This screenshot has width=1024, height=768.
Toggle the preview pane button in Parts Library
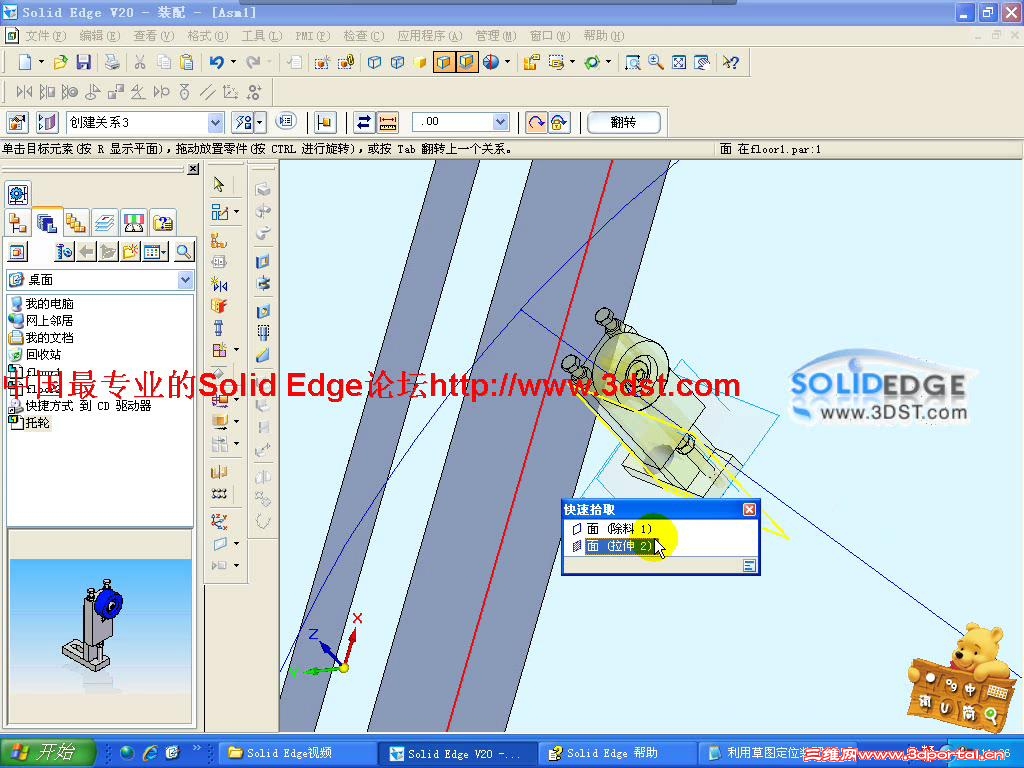(18, 251)
